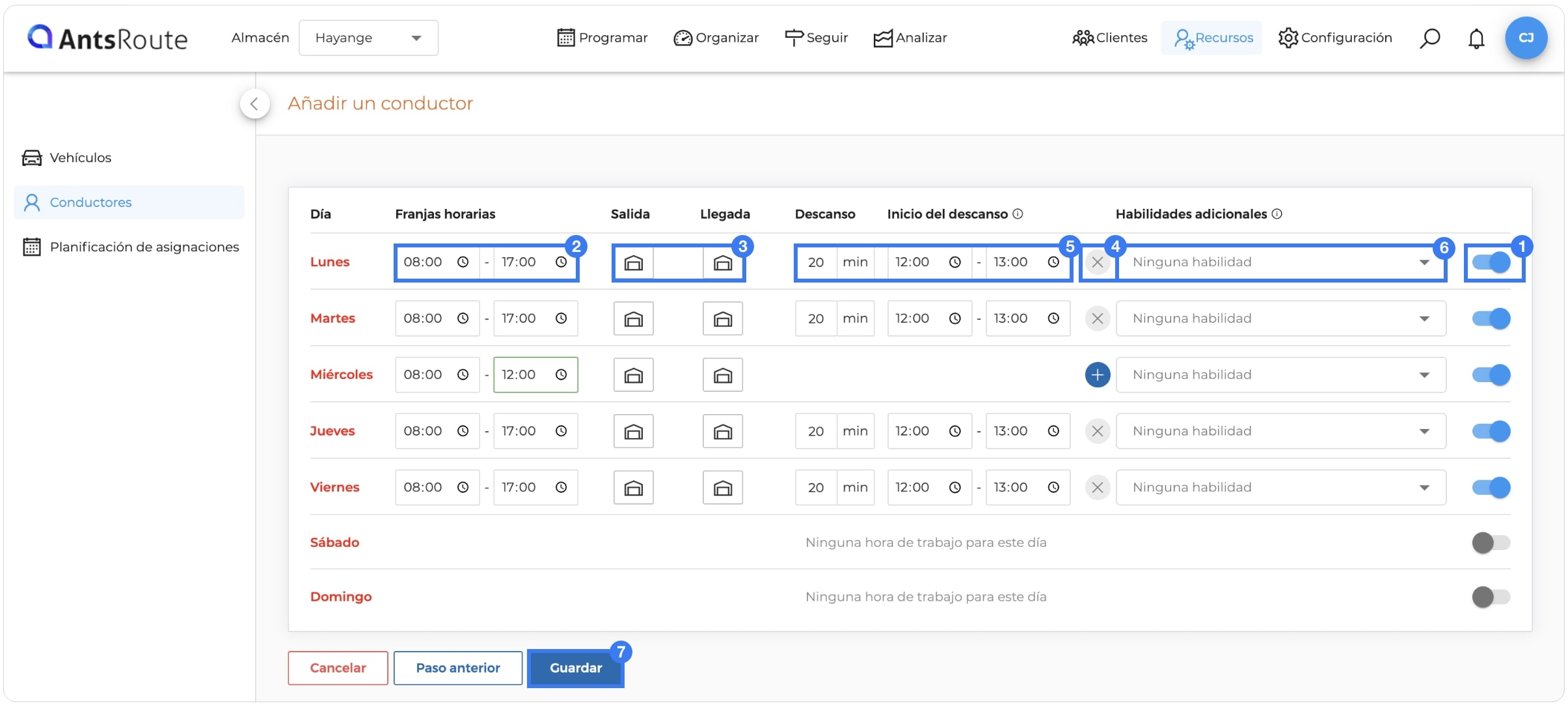
Task: Enable the Domingo working day switch
Action: 1491,596
